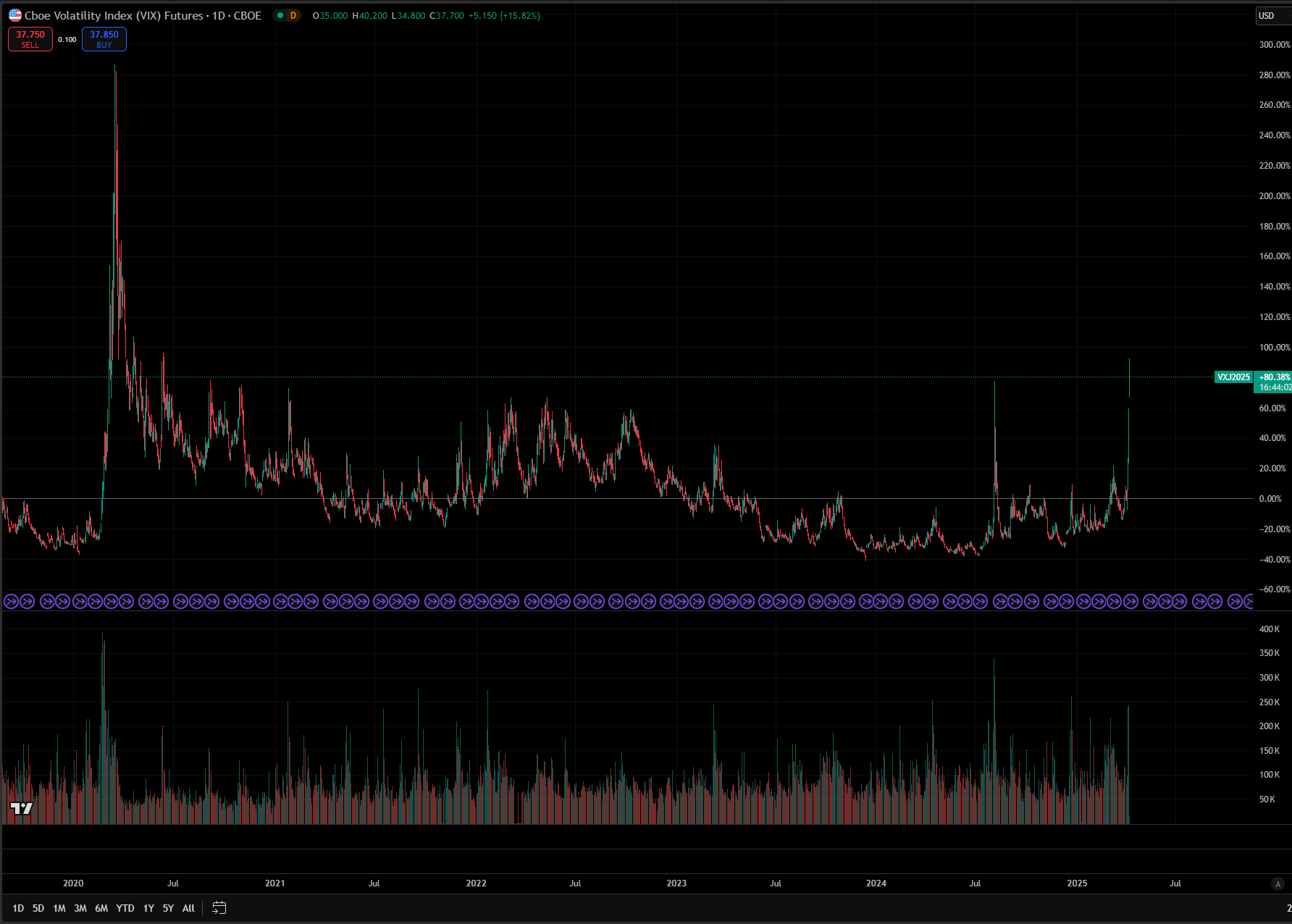Click the first contract roll marker, far left

point(11,601)
